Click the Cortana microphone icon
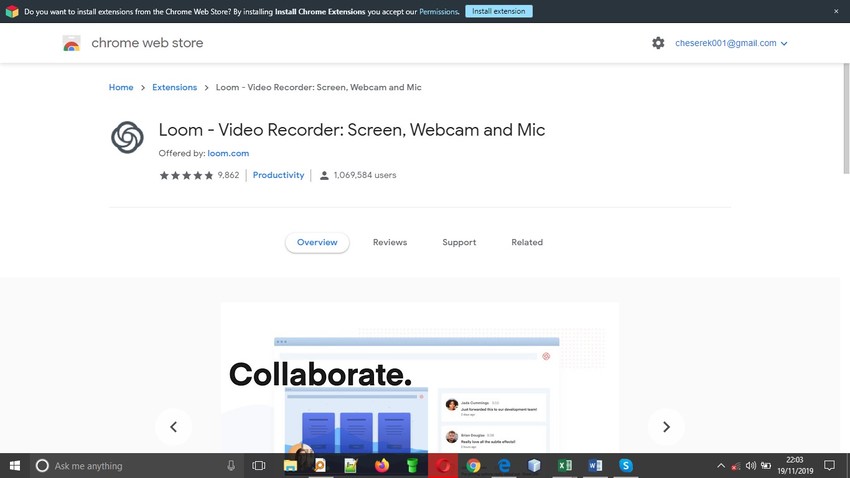The width and height of the screenshot is (850, 478). 231,466
